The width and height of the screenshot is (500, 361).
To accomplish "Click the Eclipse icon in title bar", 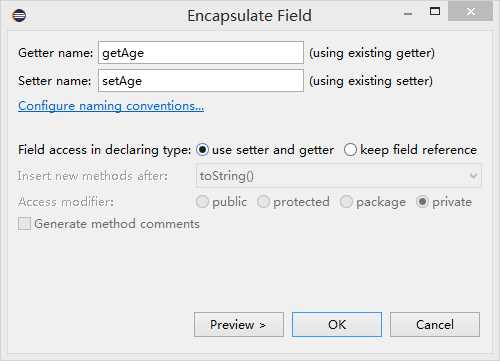I will click(x=19, y=15).
